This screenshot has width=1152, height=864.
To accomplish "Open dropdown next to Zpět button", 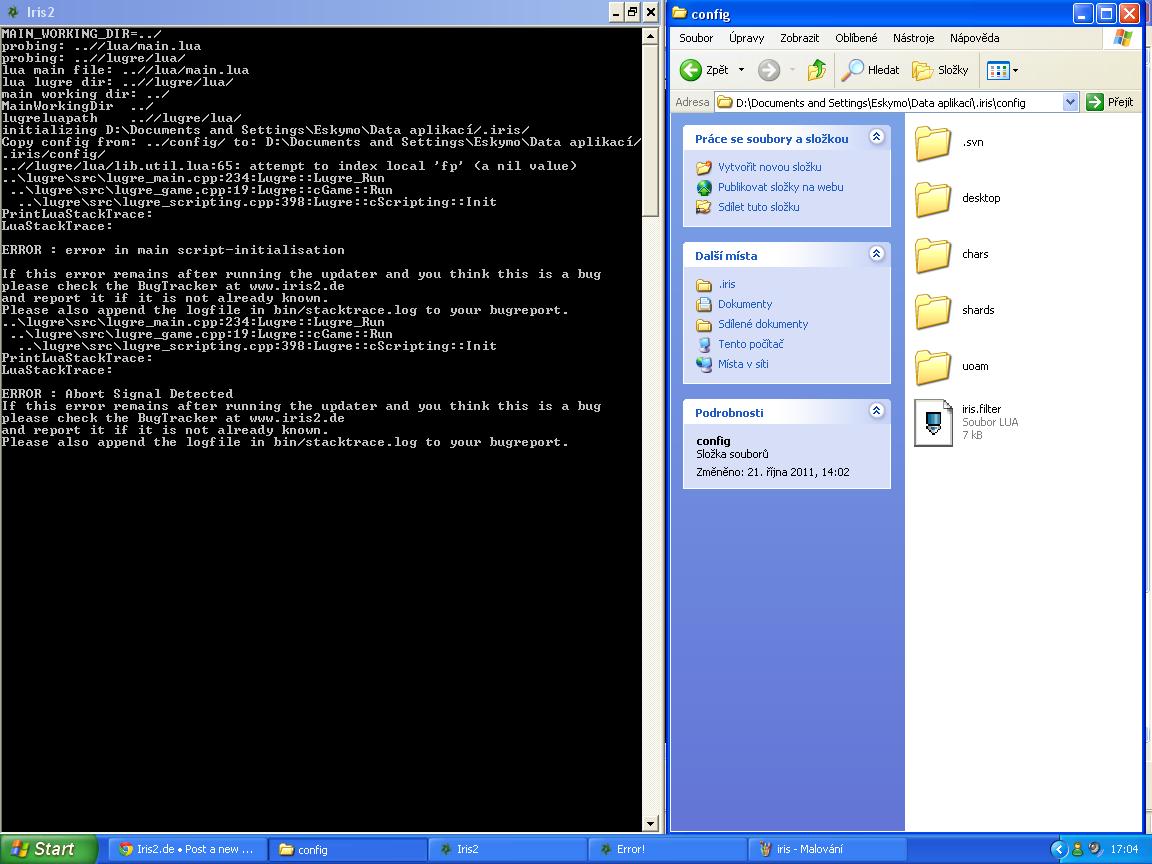I will (x=741, y=71).
